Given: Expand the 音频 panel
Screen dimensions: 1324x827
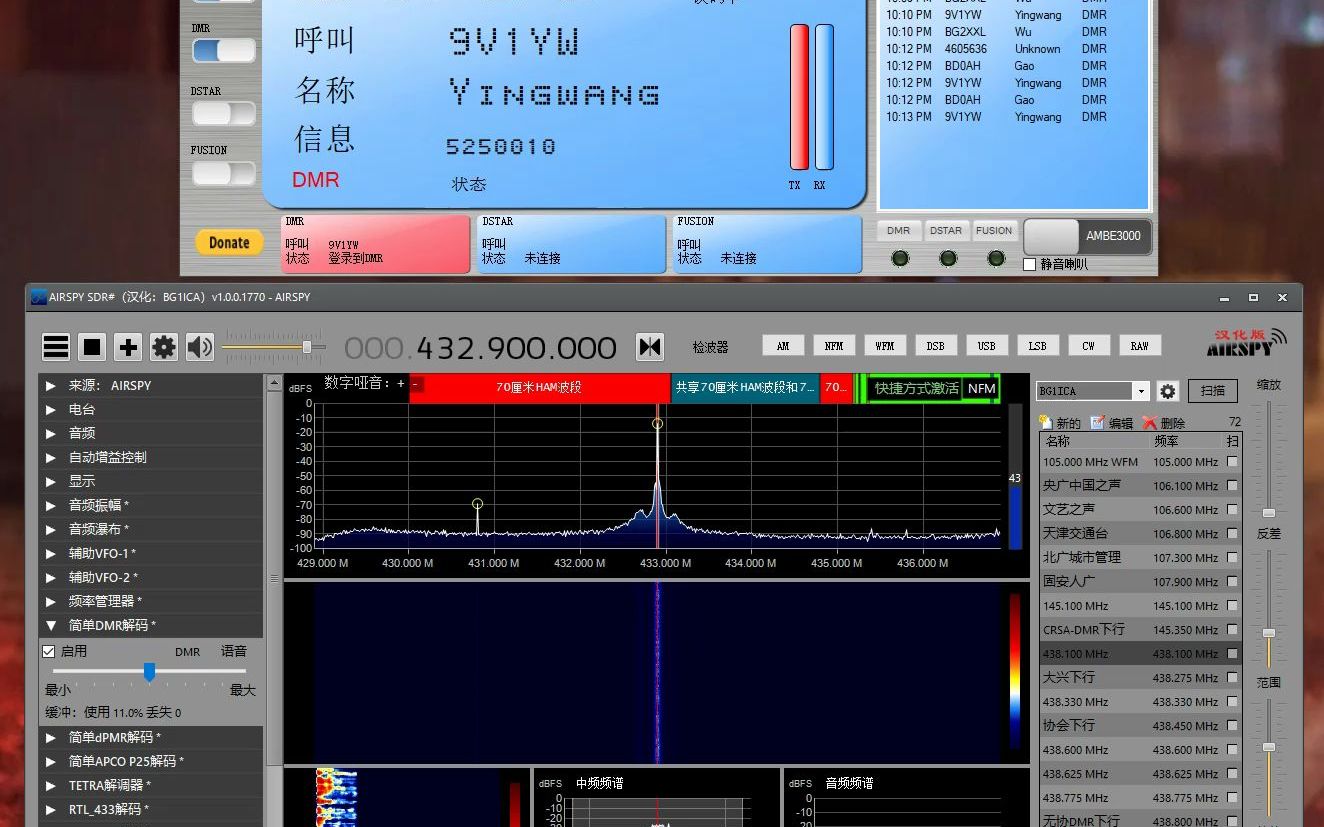Looking at the screenshot, I should pos(151,433).
